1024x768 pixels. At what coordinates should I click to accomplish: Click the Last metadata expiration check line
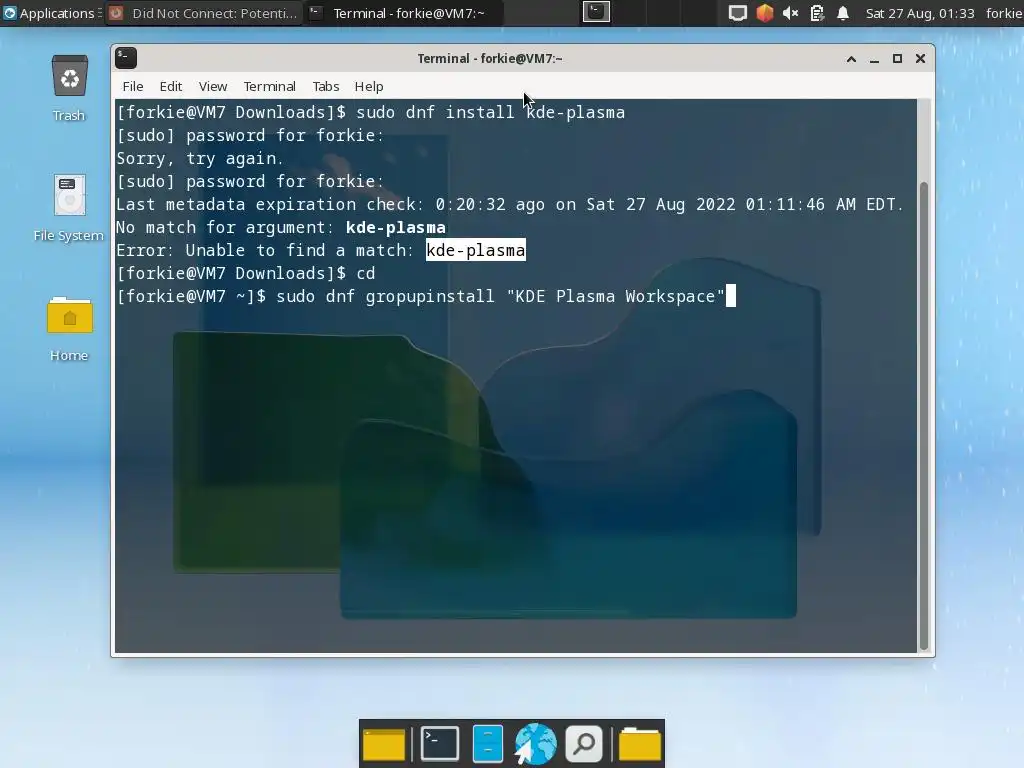(509, 204)
